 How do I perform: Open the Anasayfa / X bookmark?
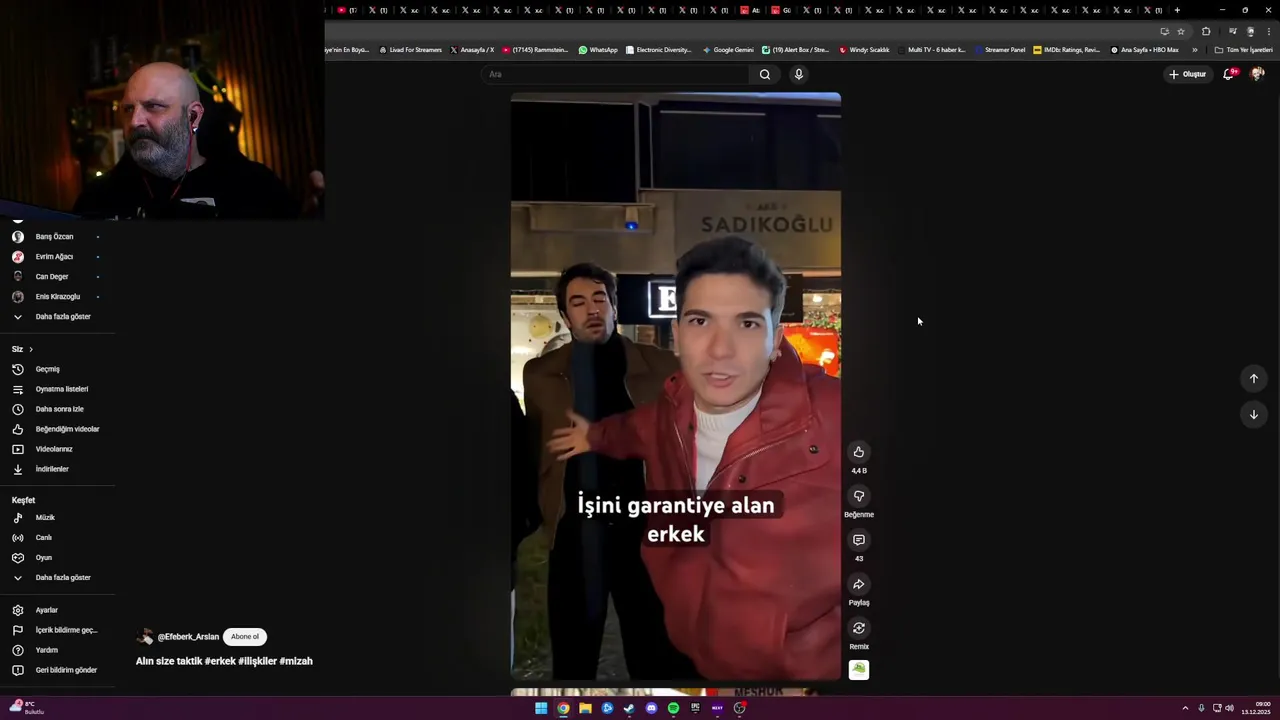point(472,50)
